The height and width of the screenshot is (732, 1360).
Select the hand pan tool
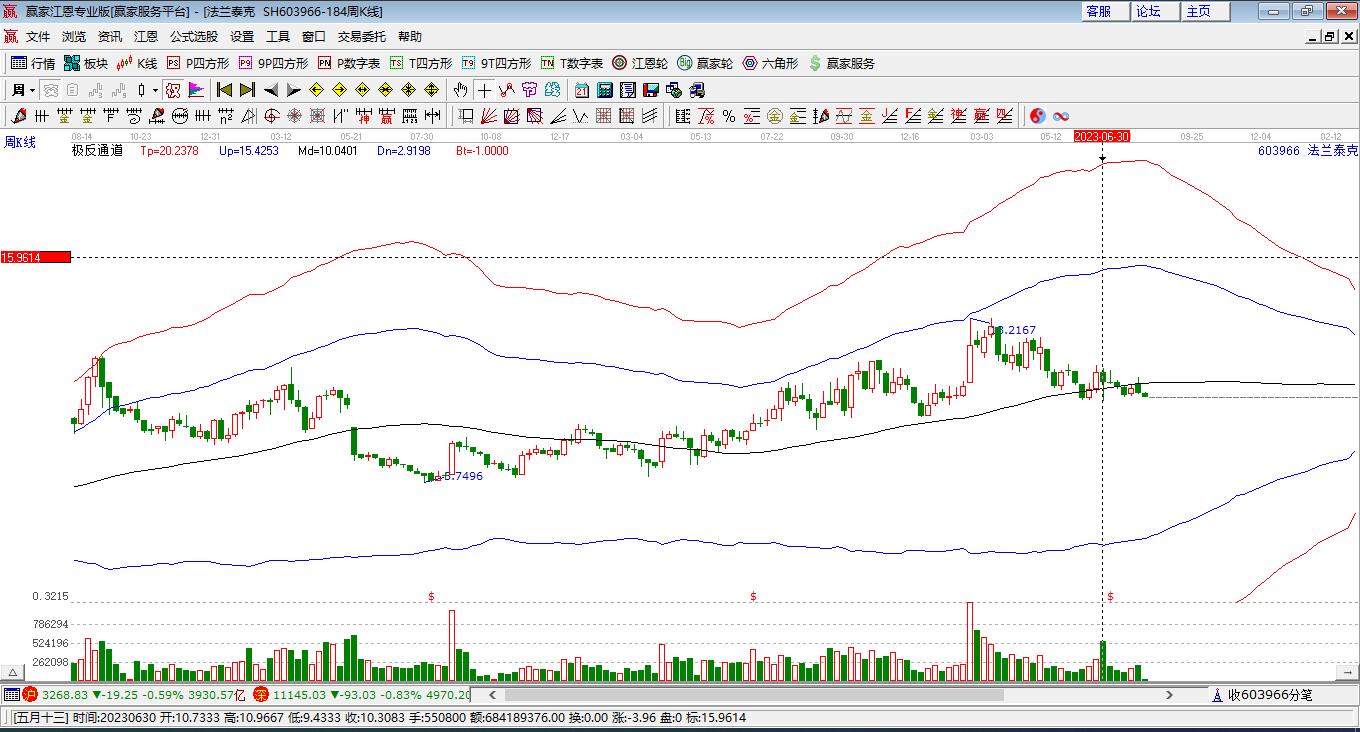461,90
